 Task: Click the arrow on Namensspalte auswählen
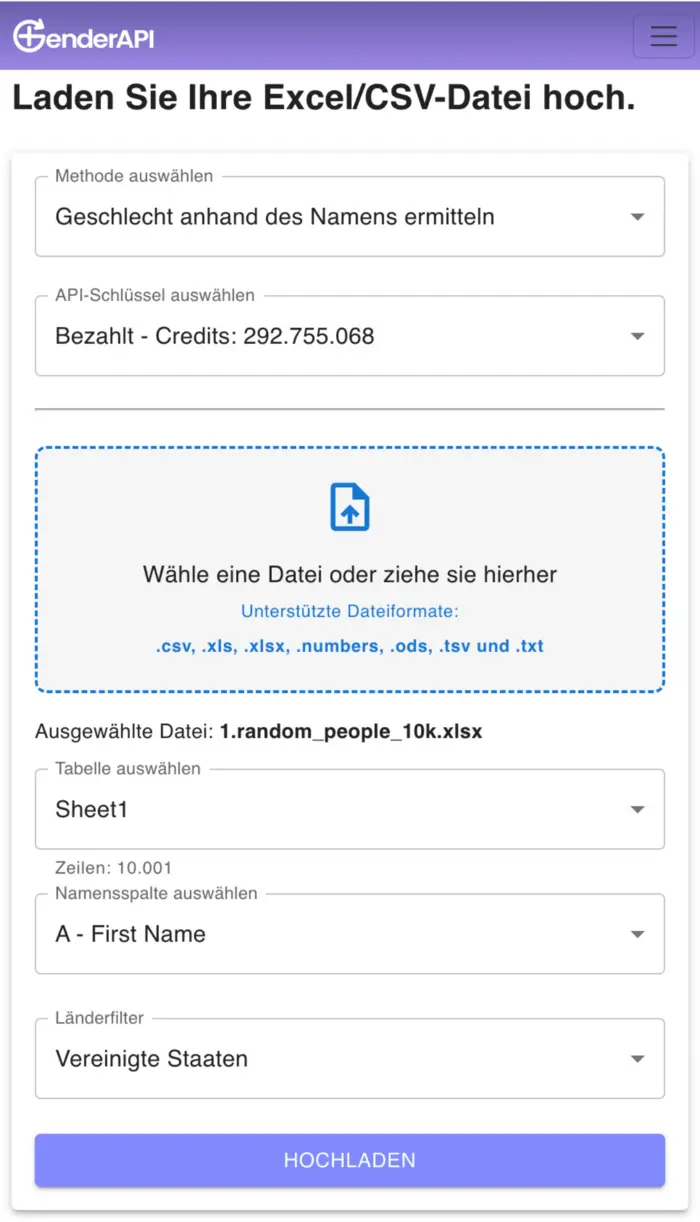(x=637, y=934)
